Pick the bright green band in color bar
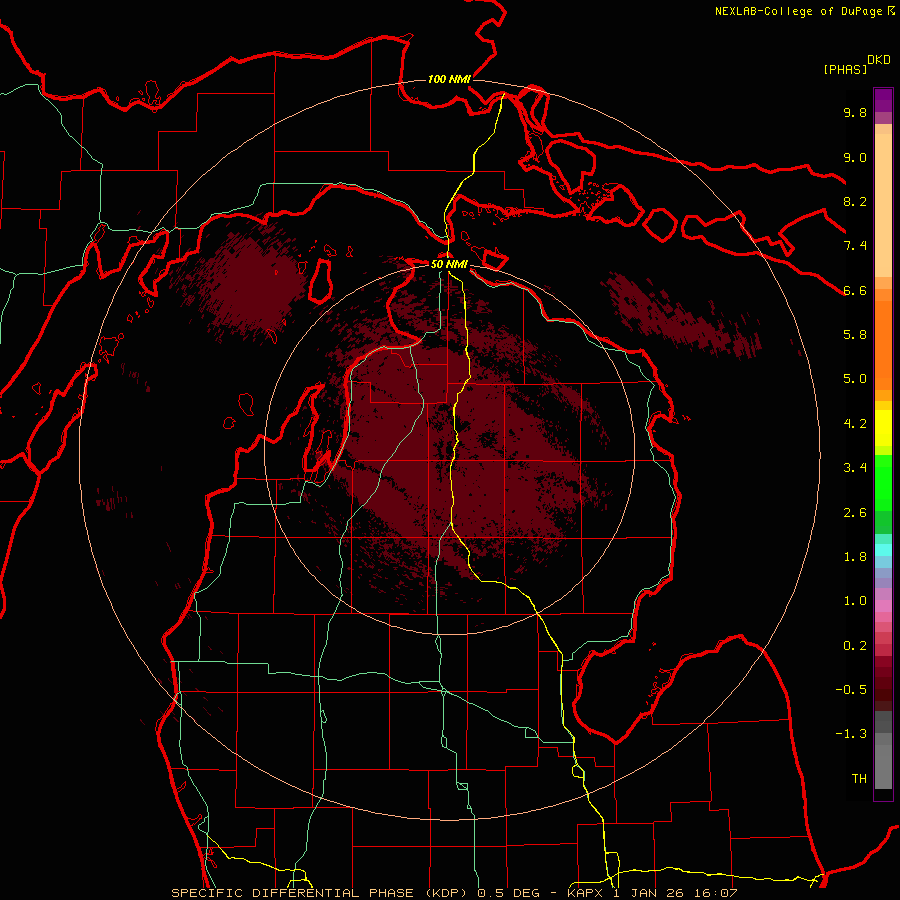900x900 pixels. (x=883, y=484)
